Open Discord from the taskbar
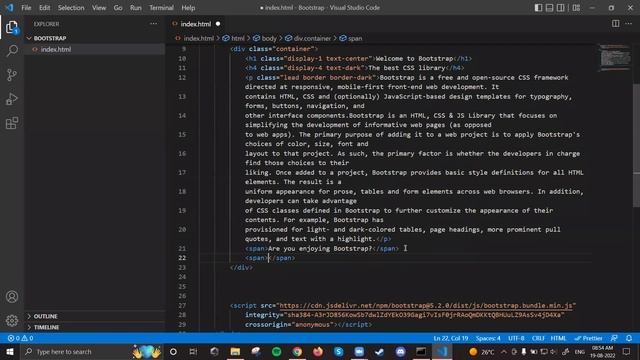The image size is (640, 360). tap(400, 351)
